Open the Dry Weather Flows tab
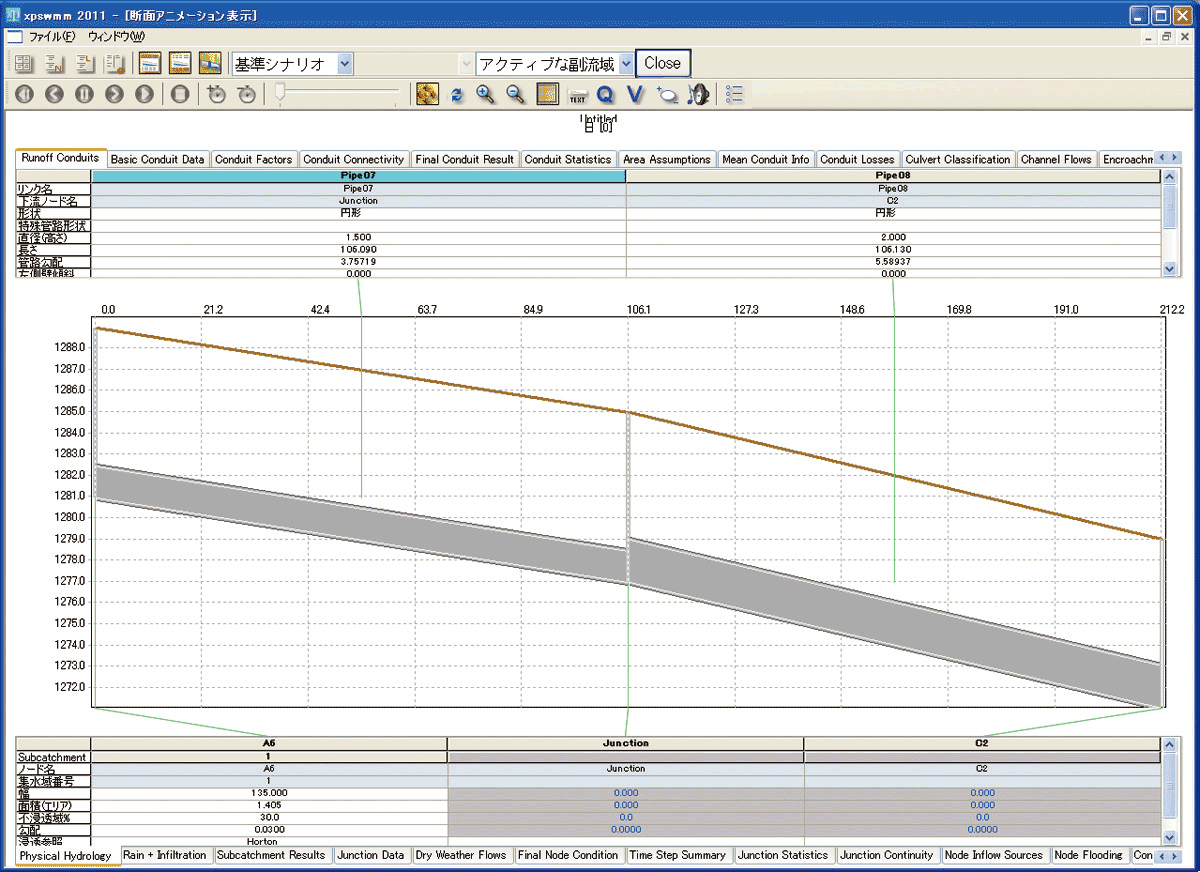The height and width of the screenshot is (872, 1200). pyautogui.click(x=462, y=855)
